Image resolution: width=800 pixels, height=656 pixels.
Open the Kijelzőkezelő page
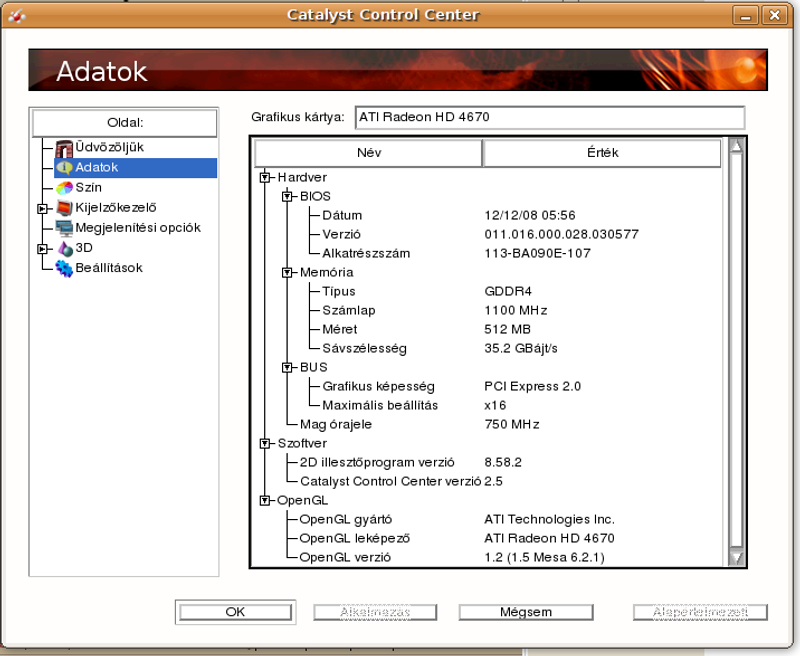(116, 208)
